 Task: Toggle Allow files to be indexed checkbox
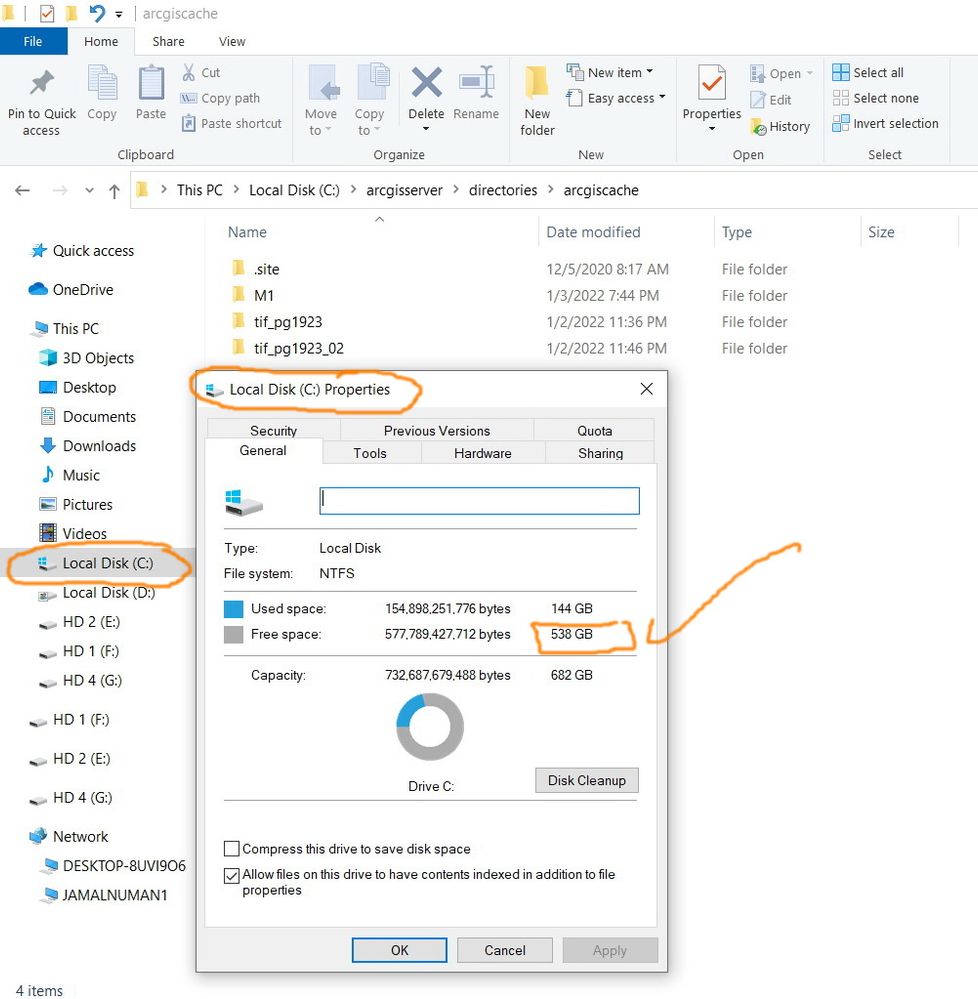232,875
